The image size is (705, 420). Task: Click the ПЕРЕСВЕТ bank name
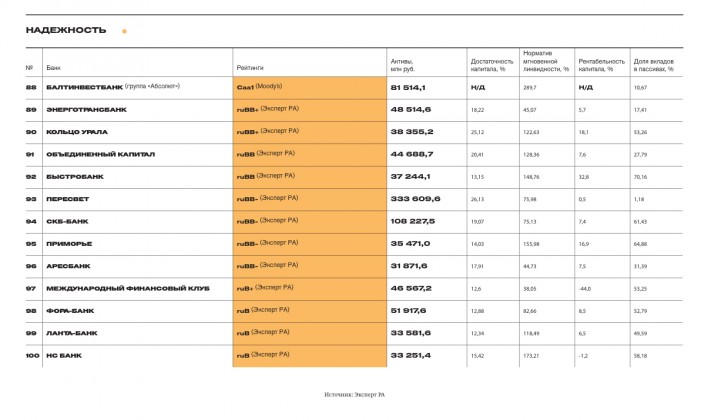62,198
